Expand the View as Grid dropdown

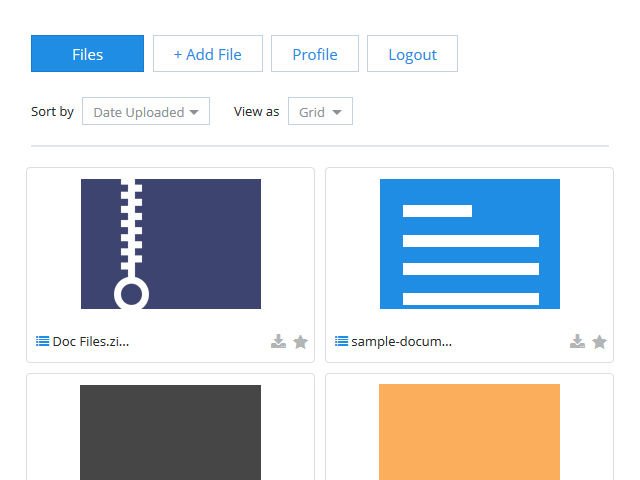tap(320, 111)
